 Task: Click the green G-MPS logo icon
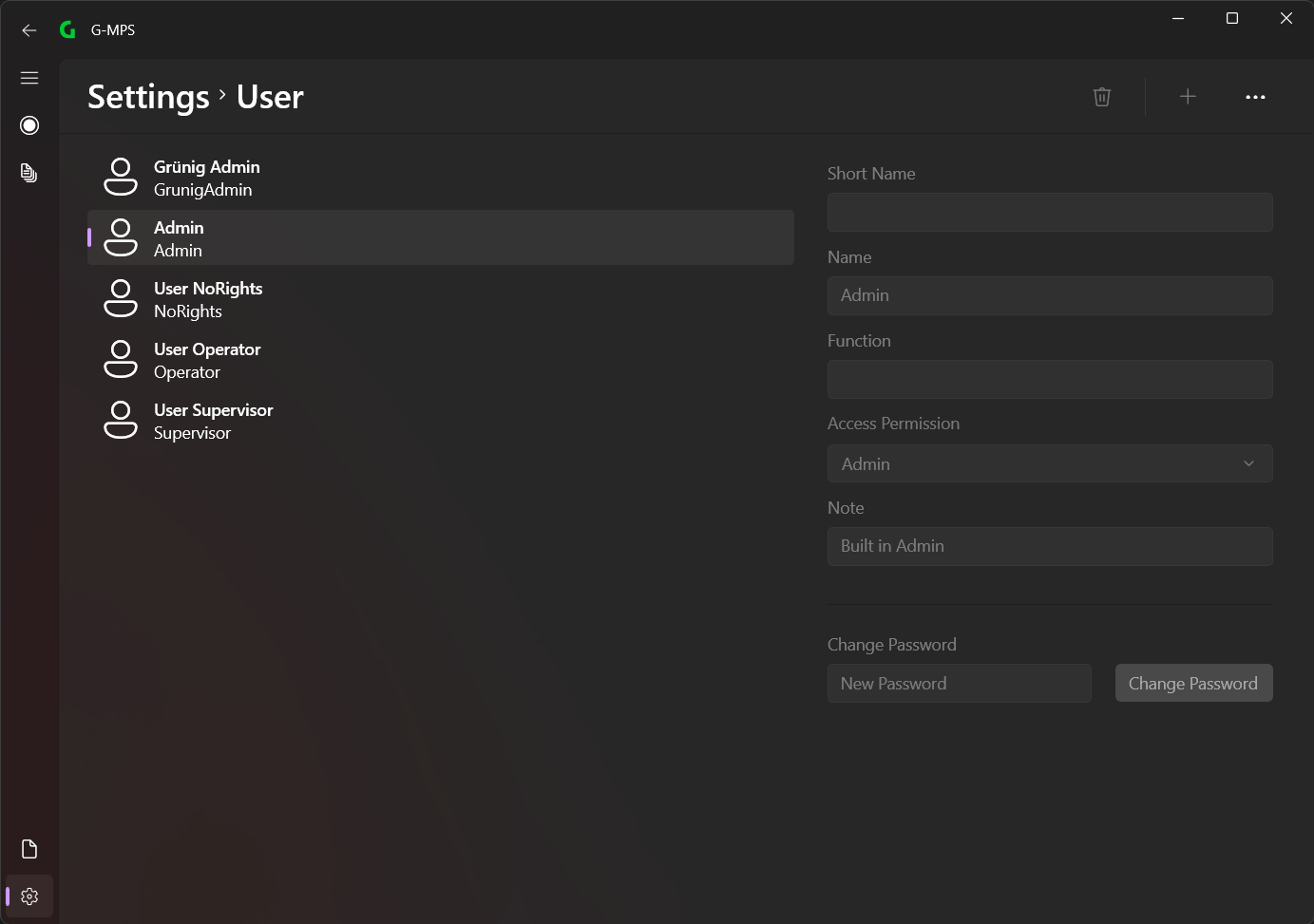[x=67, y=30]
